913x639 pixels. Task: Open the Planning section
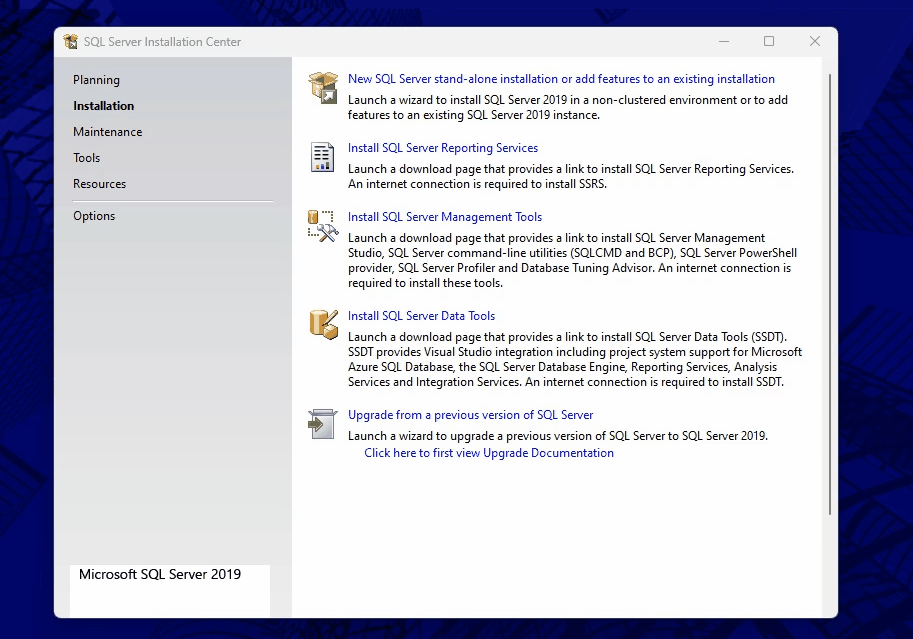tap(96, 80)
